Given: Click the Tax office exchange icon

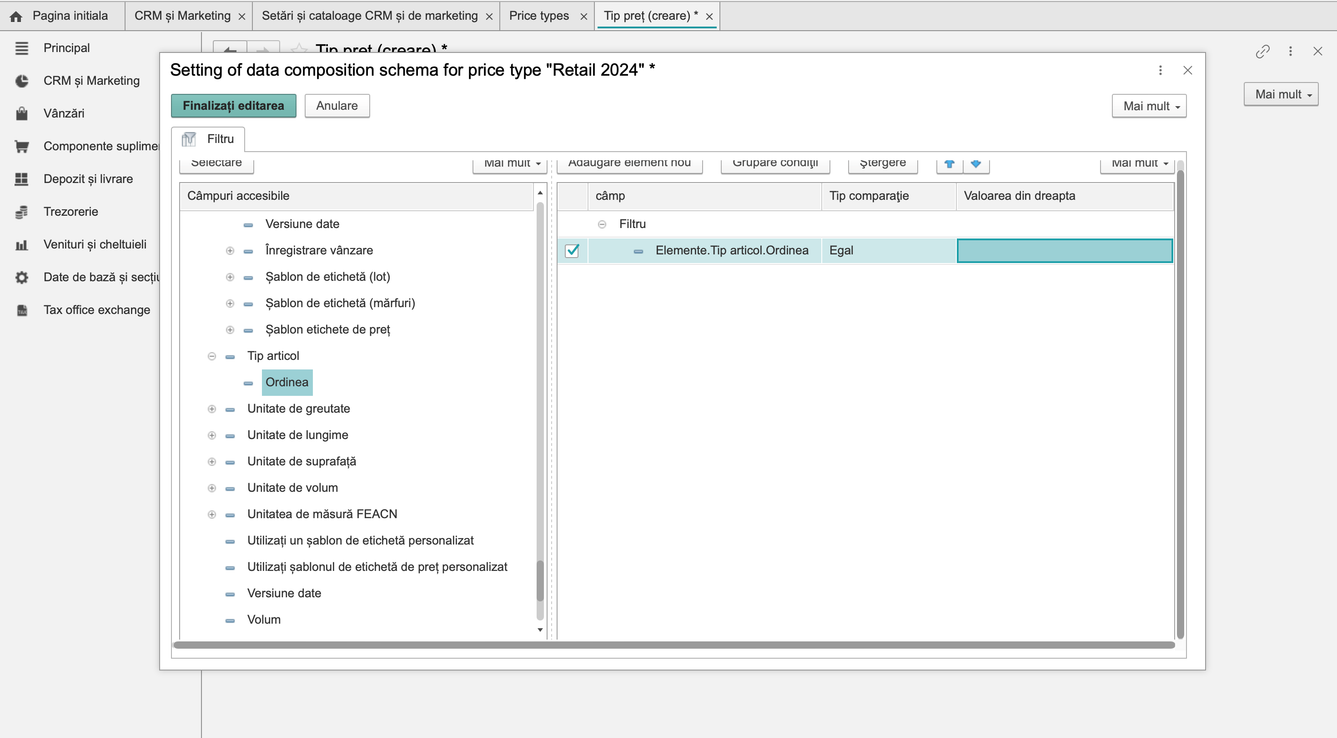Looking at the screenshot, I should tap(21, 310).
